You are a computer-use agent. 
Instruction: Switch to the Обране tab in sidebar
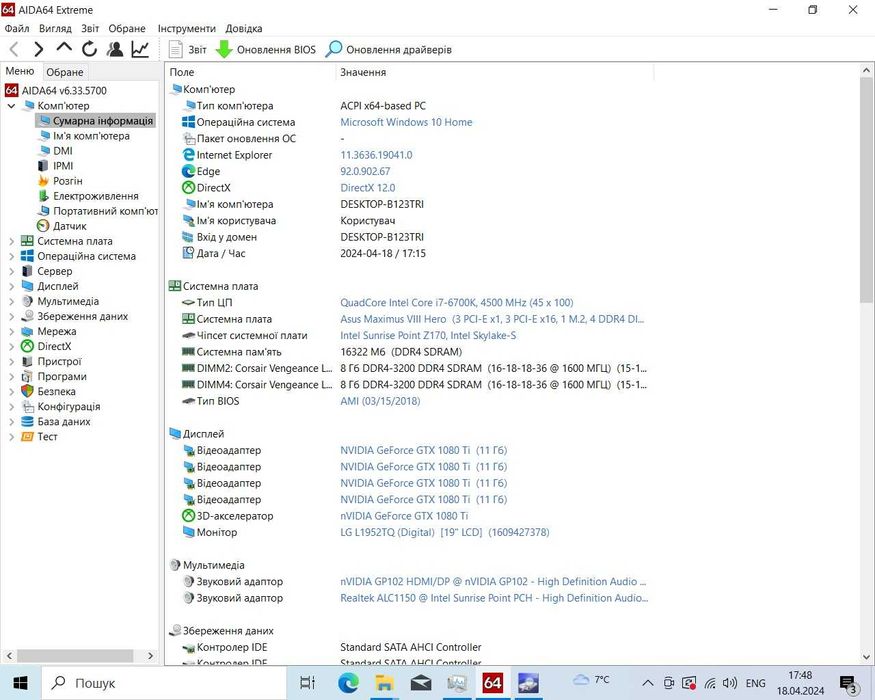coord(65,72)
